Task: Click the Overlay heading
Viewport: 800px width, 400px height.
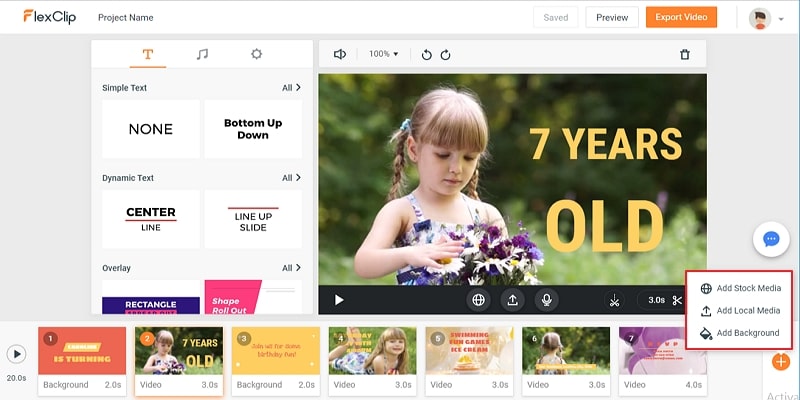Action: pyautogui.click(x=116, y=268)
